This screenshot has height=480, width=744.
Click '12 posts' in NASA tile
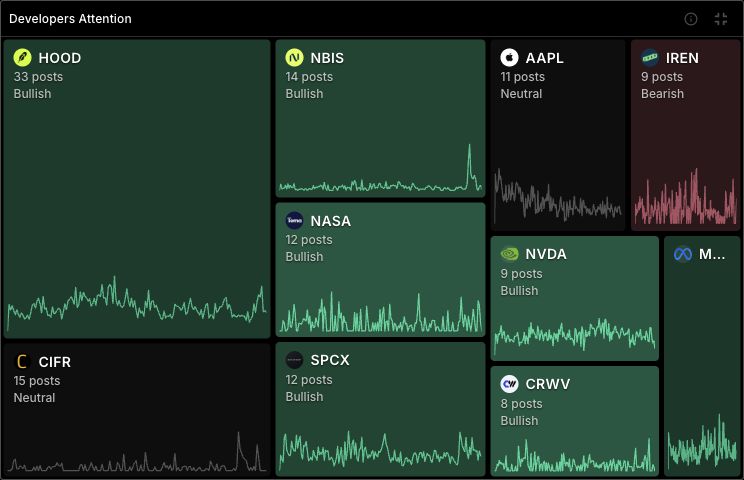(x=309, y=240)
